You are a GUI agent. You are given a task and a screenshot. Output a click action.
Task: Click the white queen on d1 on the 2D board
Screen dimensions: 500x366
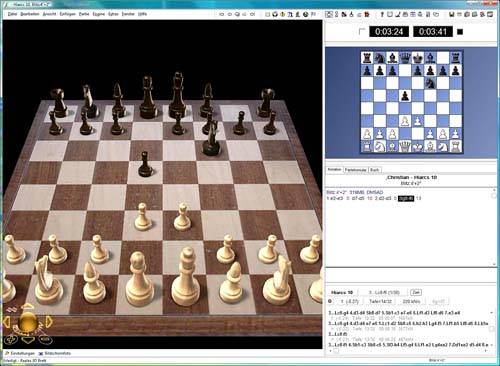[x=405, y=147]
